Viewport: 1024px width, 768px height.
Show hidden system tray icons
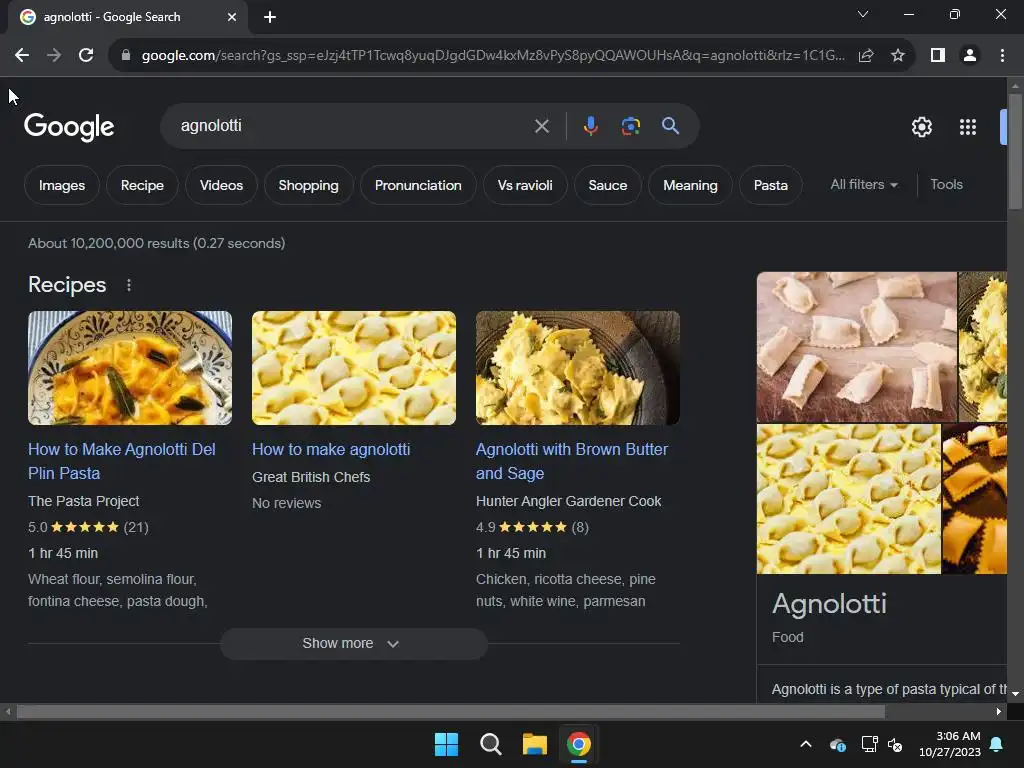(806, 744)
